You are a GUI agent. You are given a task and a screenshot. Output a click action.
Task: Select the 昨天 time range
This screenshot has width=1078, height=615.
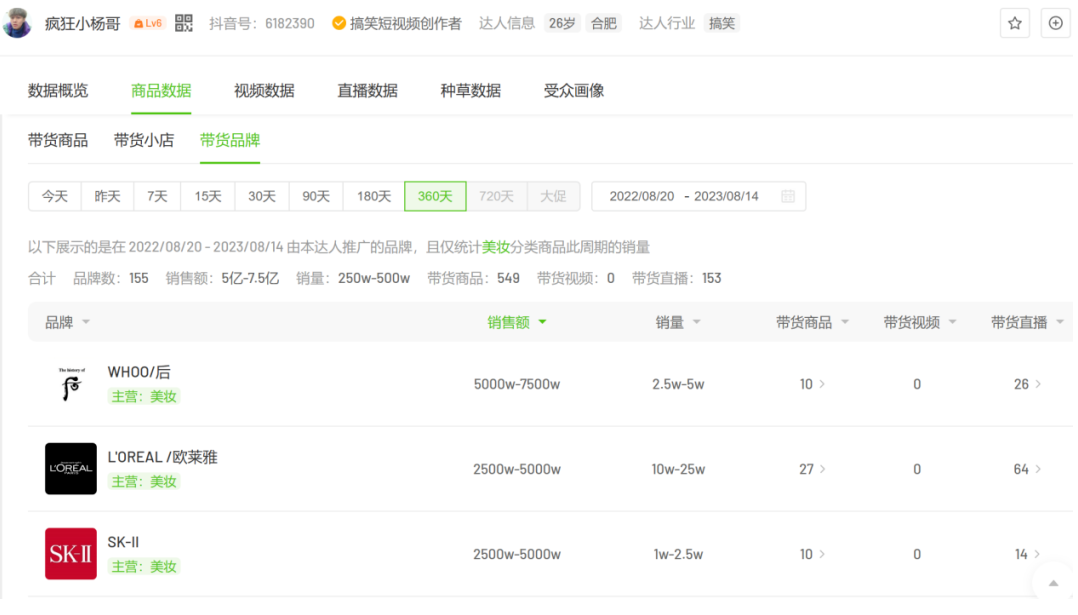point(107,197)
